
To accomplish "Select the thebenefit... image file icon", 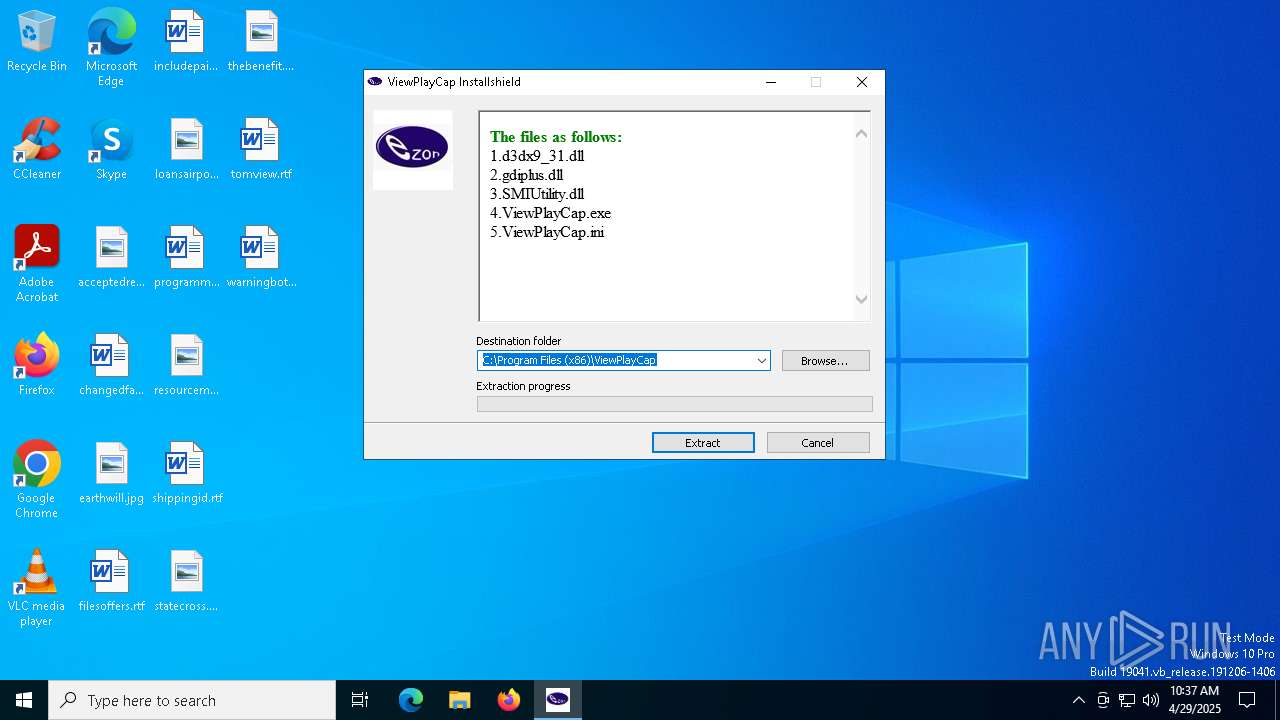I will point(261,42).
